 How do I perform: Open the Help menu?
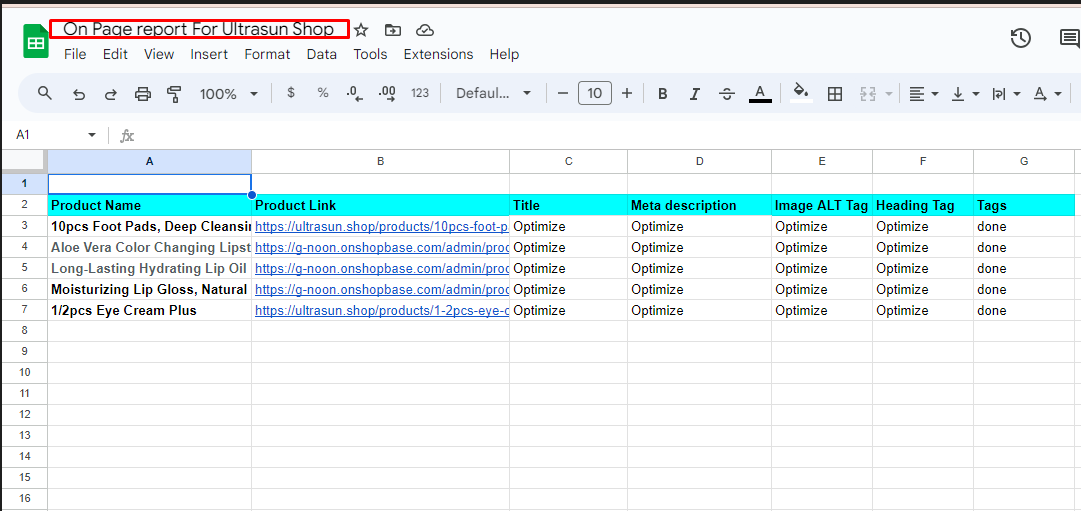coord(504,54)
